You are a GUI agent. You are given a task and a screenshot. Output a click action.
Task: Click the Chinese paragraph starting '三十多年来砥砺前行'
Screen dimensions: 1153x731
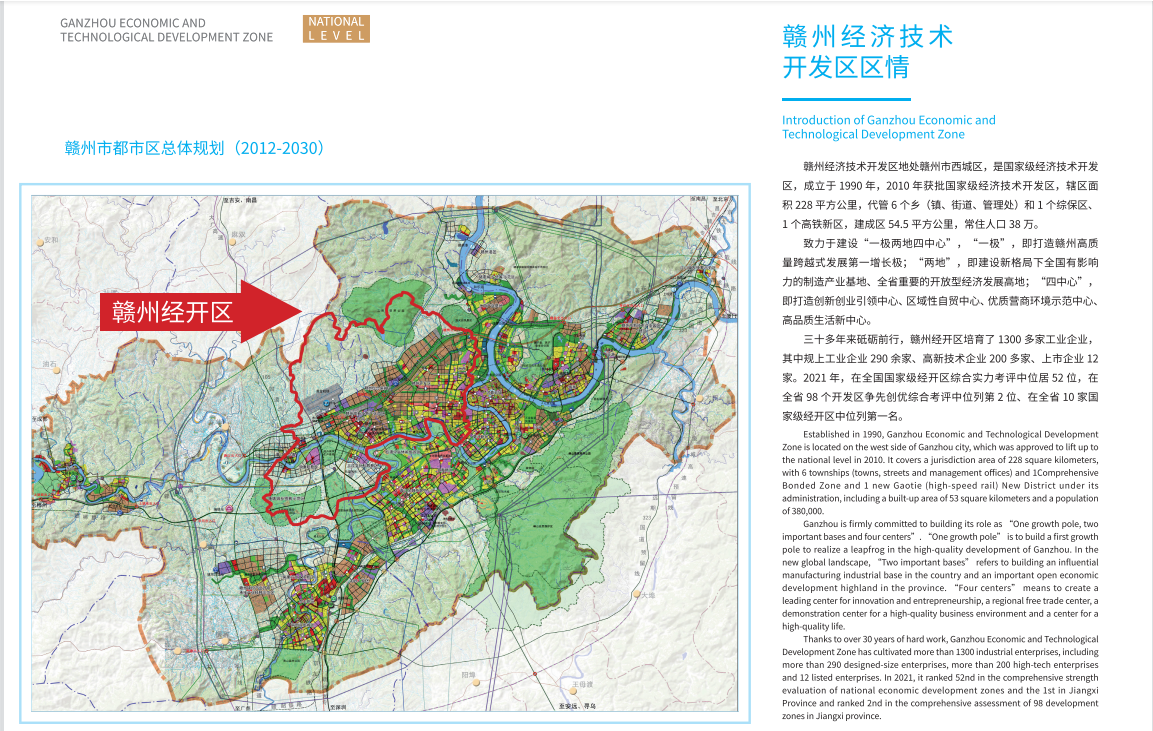tap(940, 378)
